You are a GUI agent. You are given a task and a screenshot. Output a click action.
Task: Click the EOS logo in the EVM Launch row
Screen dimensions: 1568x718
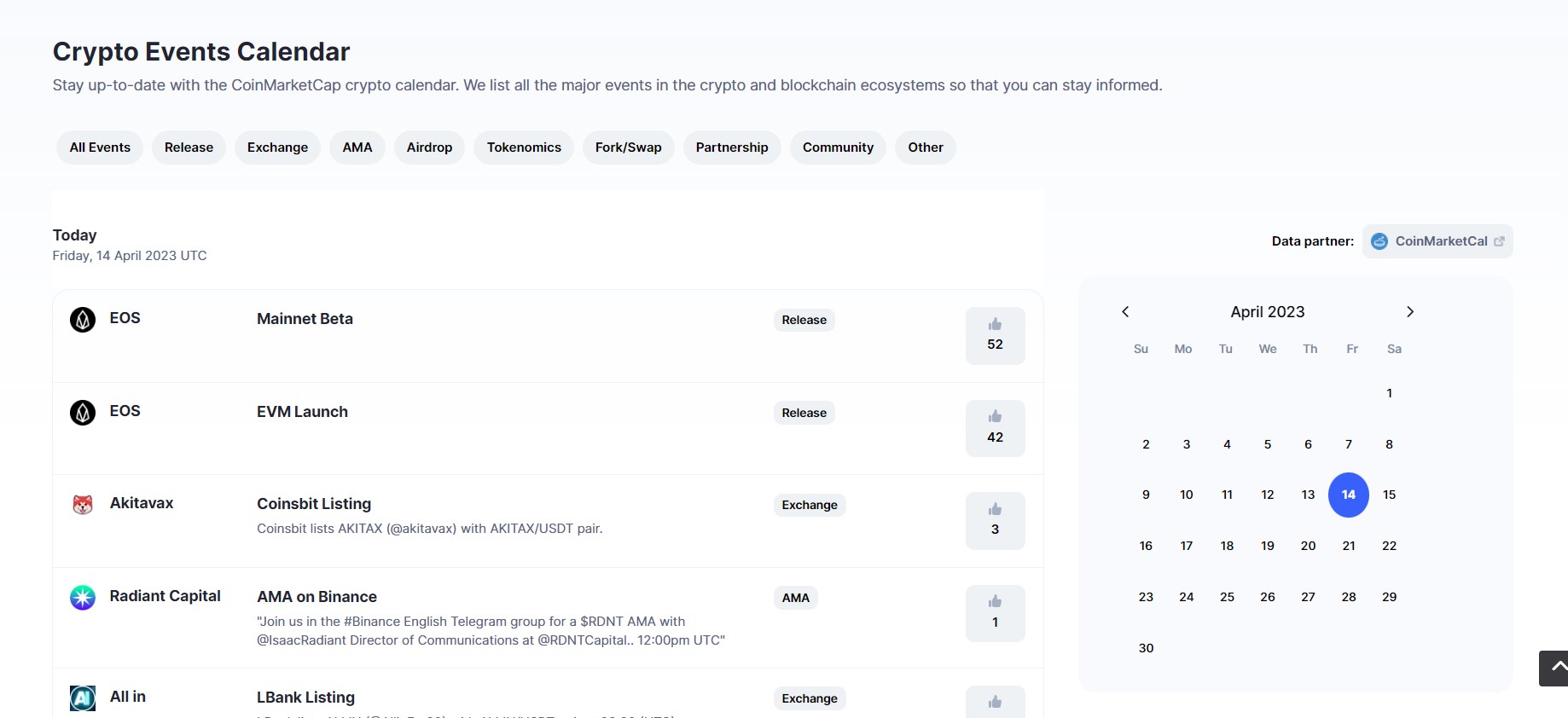coord(83,413)
